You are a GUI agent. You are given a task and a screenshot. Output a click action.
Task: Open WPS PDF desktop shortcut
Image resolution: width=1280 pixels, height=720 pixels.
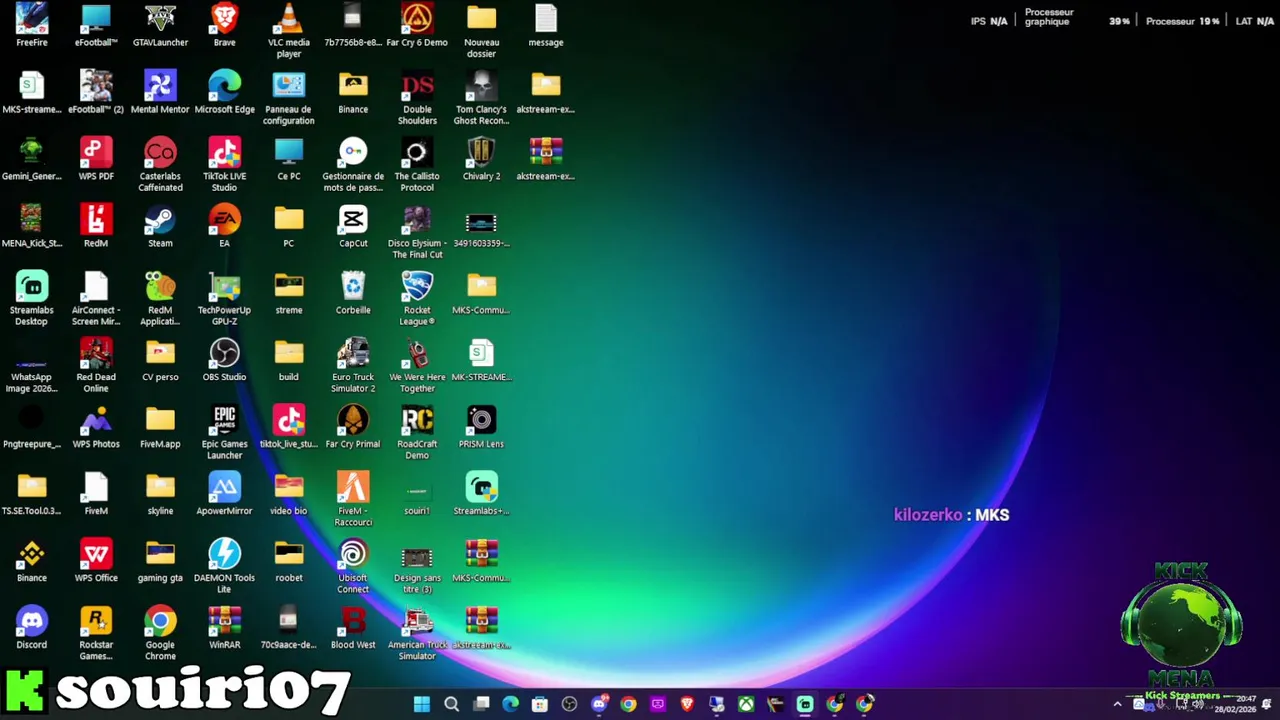click(96, 160)
